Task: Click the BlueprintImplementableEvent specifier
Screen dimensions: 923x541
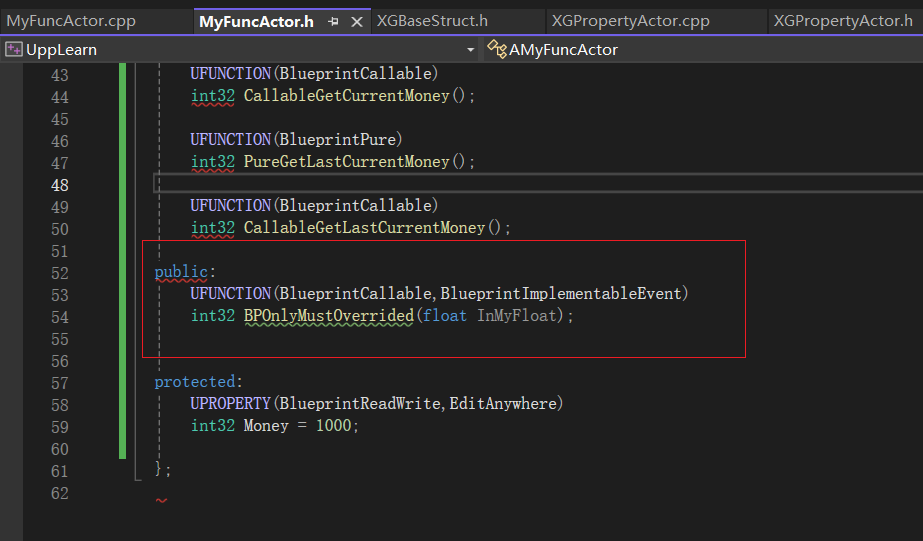Action: (x=560, y=293)
